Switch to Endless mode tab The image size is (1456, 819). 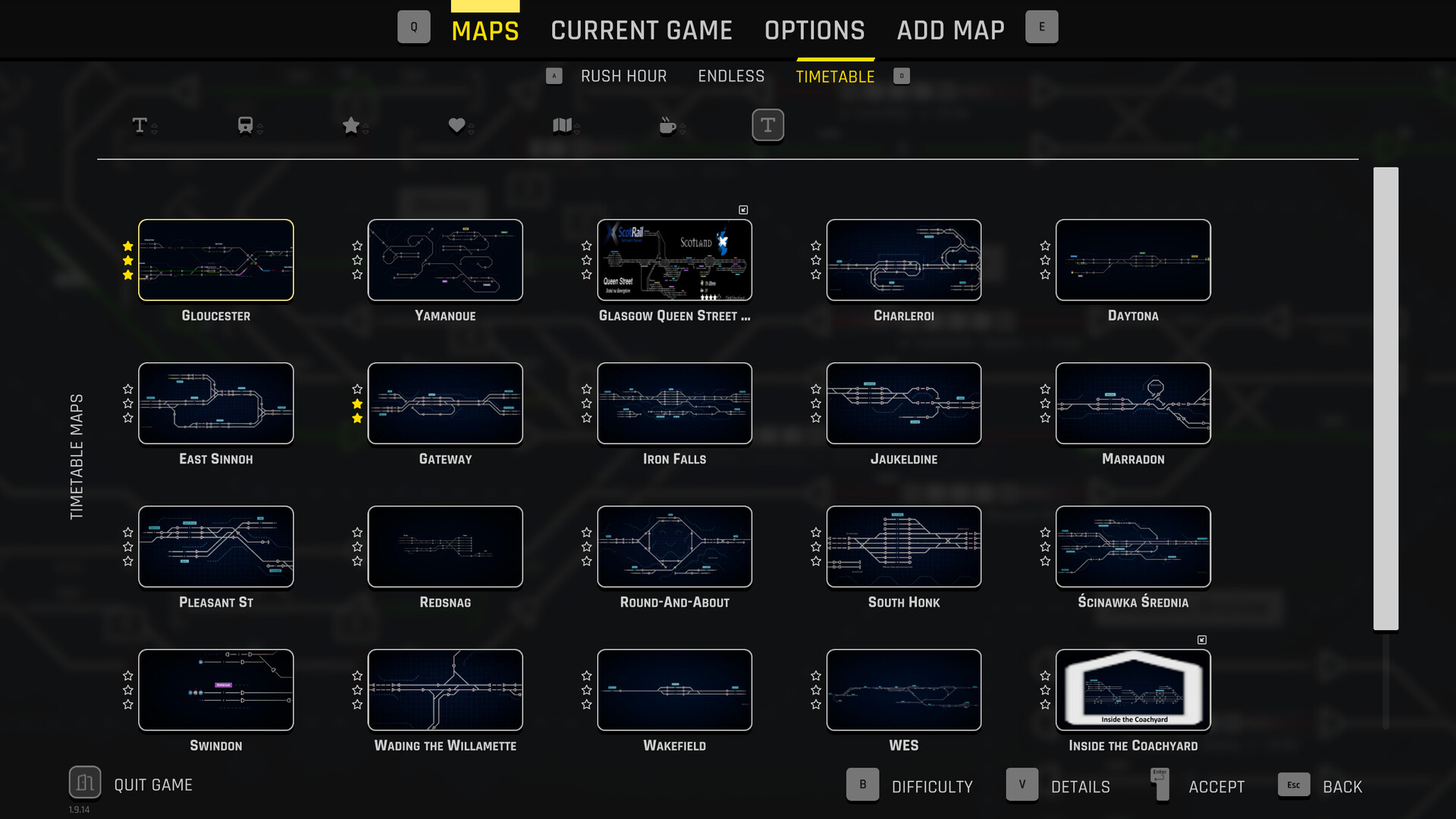(731, 76)
